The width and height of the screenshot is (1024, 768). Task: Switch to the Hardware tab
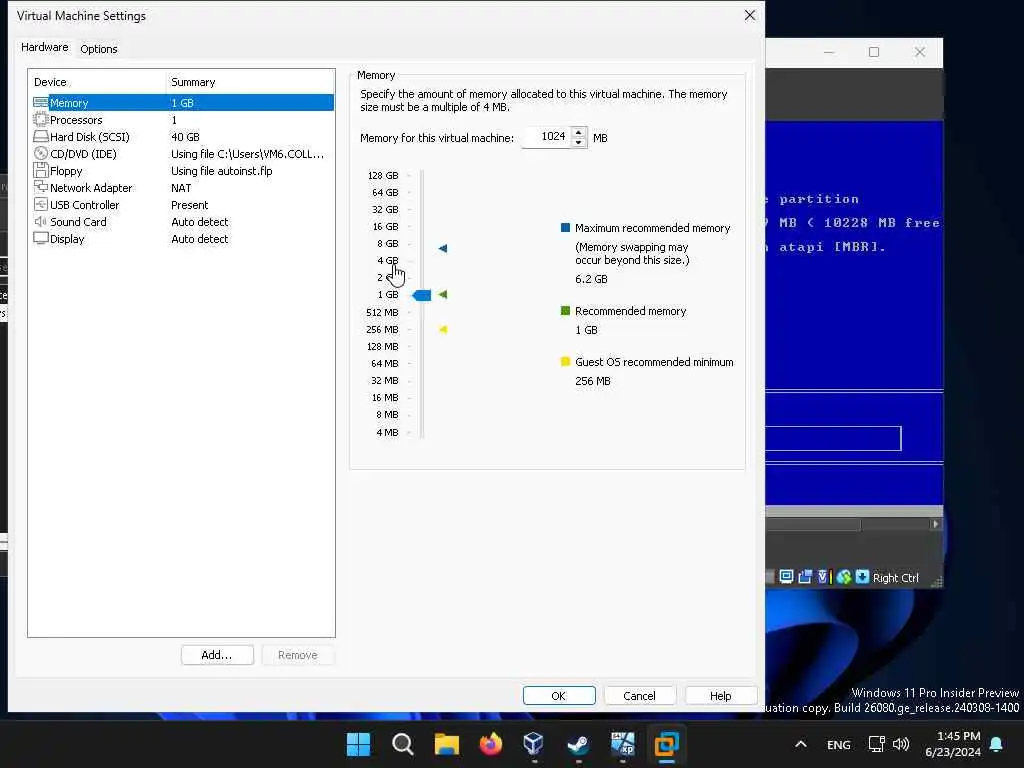(x=44, y=47)
